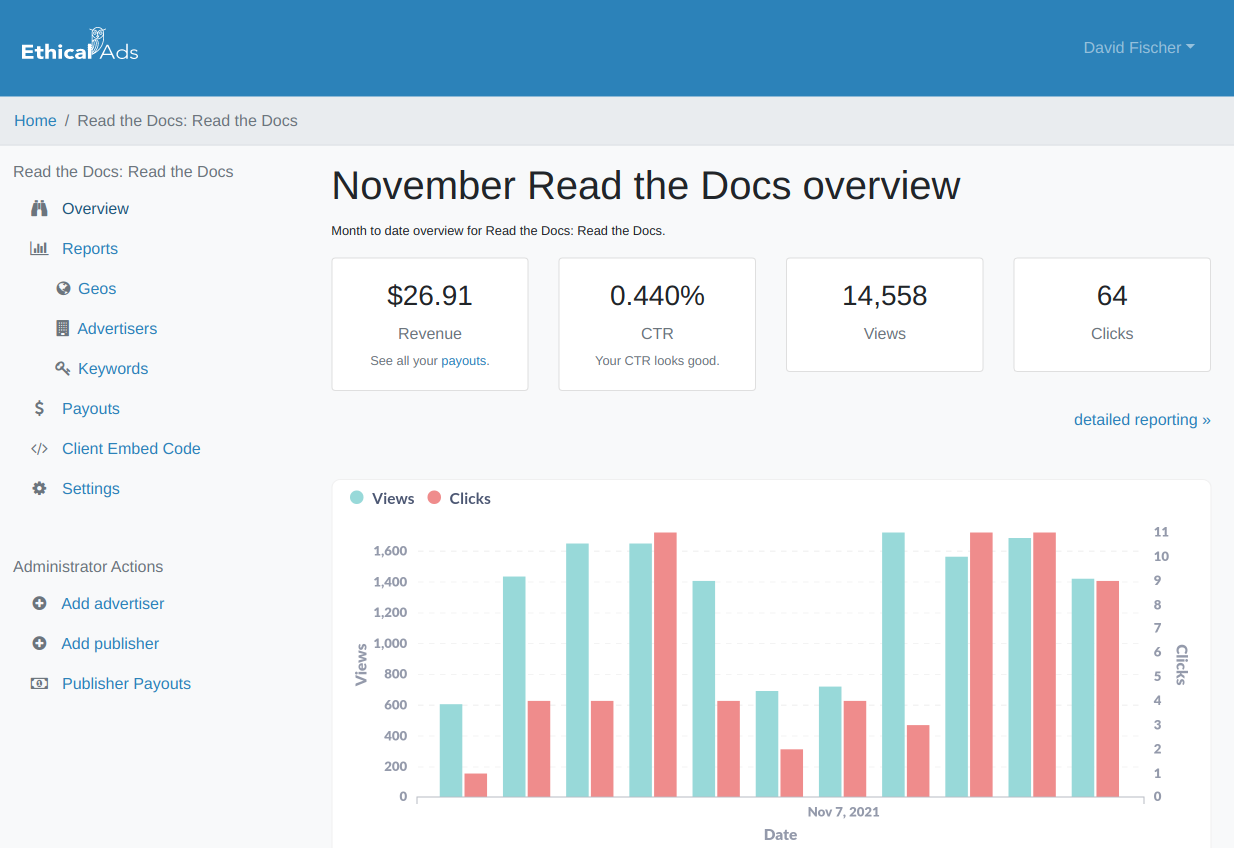This screenshot has height=848, width=1234.
Task: Click the Add advertiser link
Action: 113,604
